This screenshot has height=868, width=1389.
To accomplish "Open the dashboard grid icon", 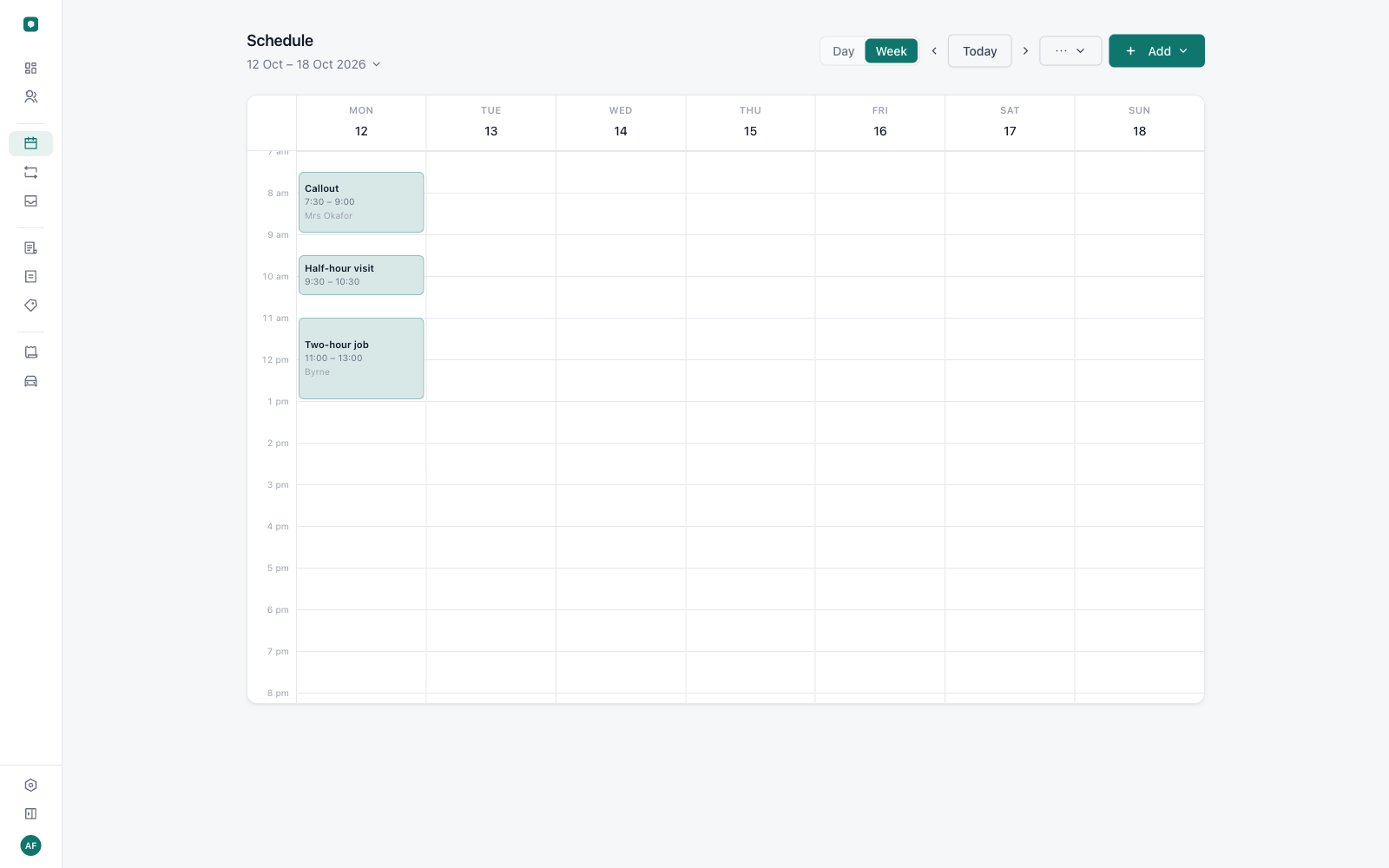I will (x=30, y=68).
